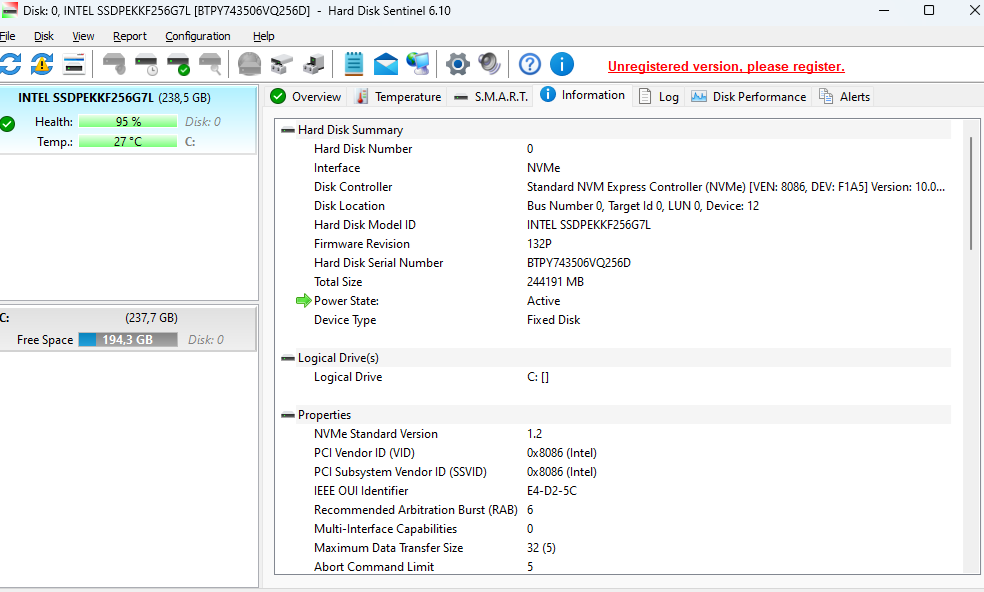Click the refresh icon with warning sign
This screenshot has width=984, height=592.
(x=42, y=65)
